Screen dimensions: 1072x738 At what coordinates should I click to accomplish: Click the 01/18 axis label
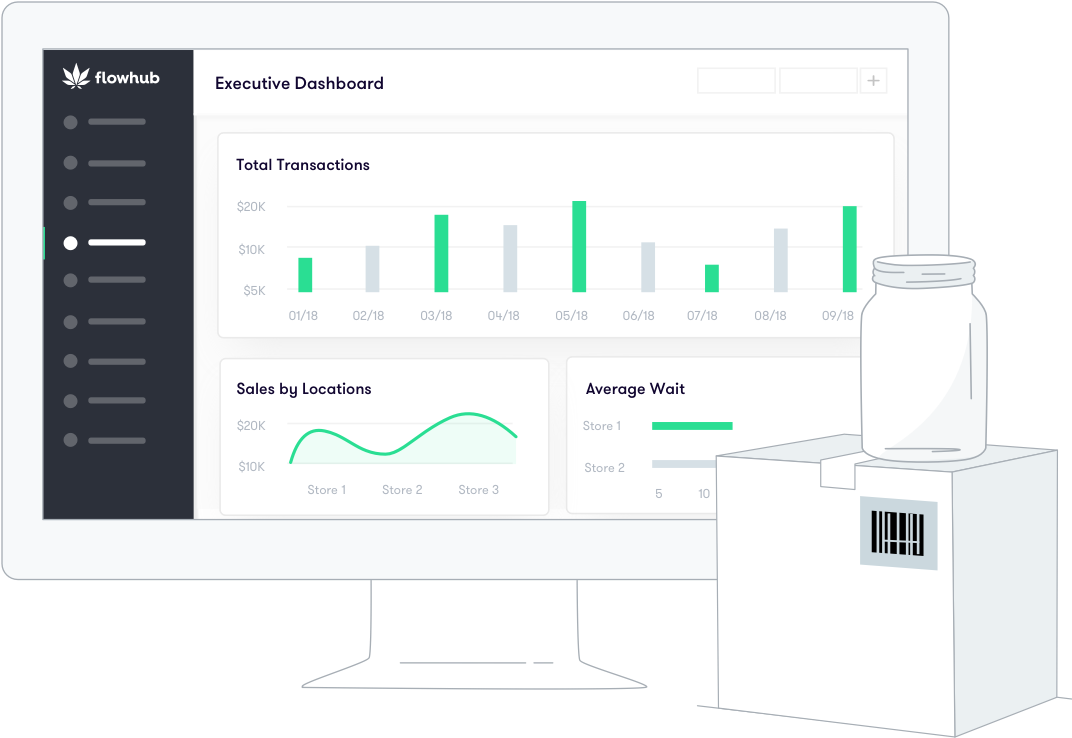pyautogui.click(x=303, y=316)
